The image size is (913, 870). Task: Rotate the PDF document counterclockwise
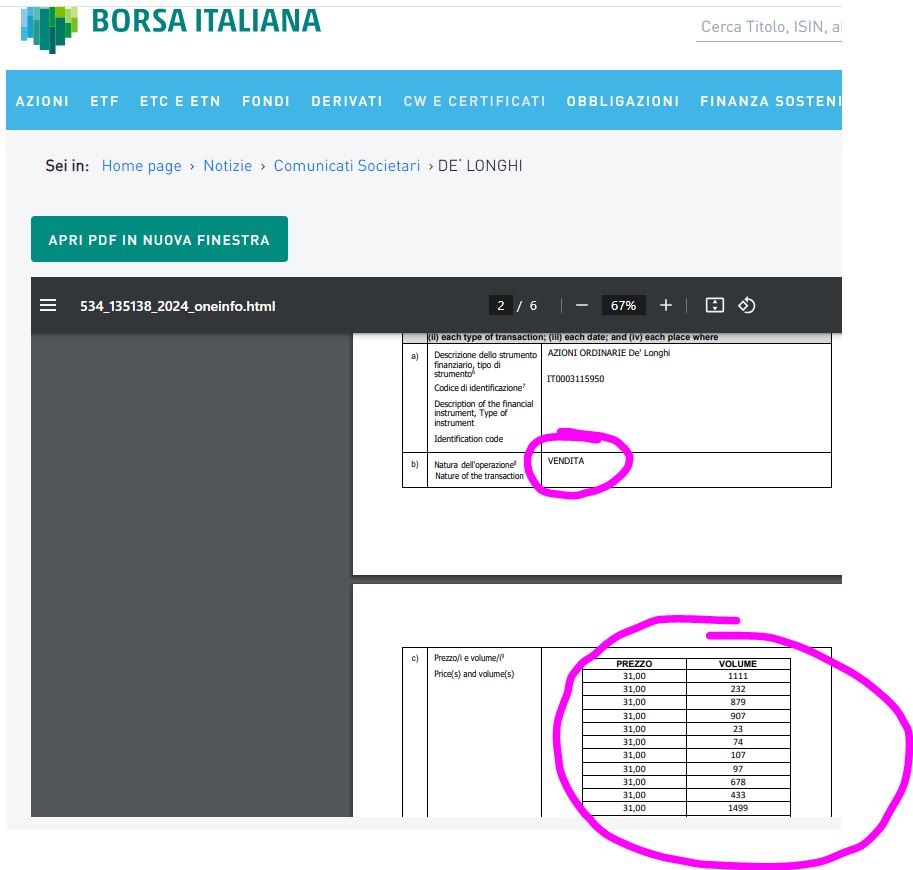746,305
